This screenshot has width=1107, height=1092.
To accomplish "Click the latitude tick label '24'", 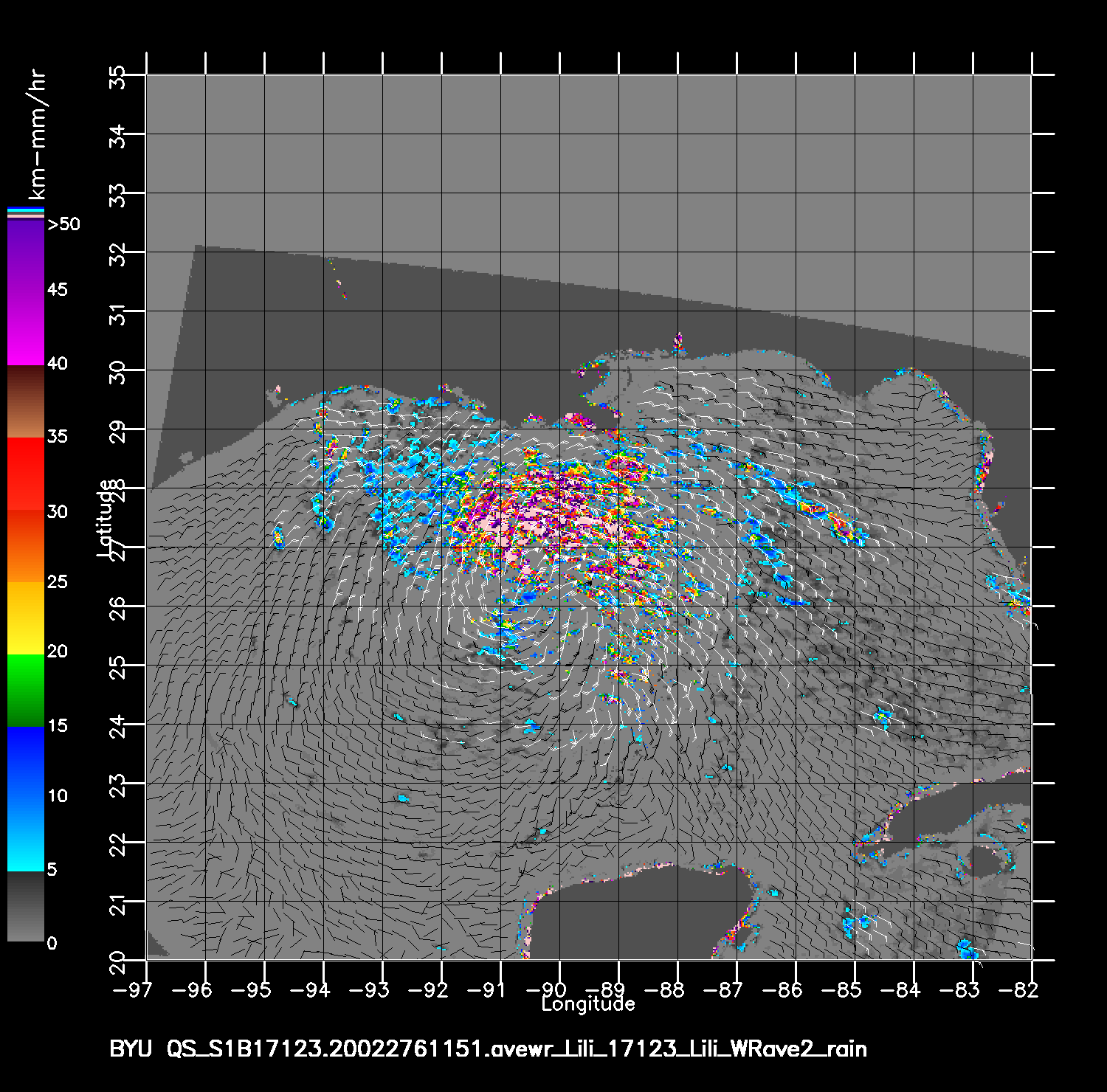I will pos(117,725).
